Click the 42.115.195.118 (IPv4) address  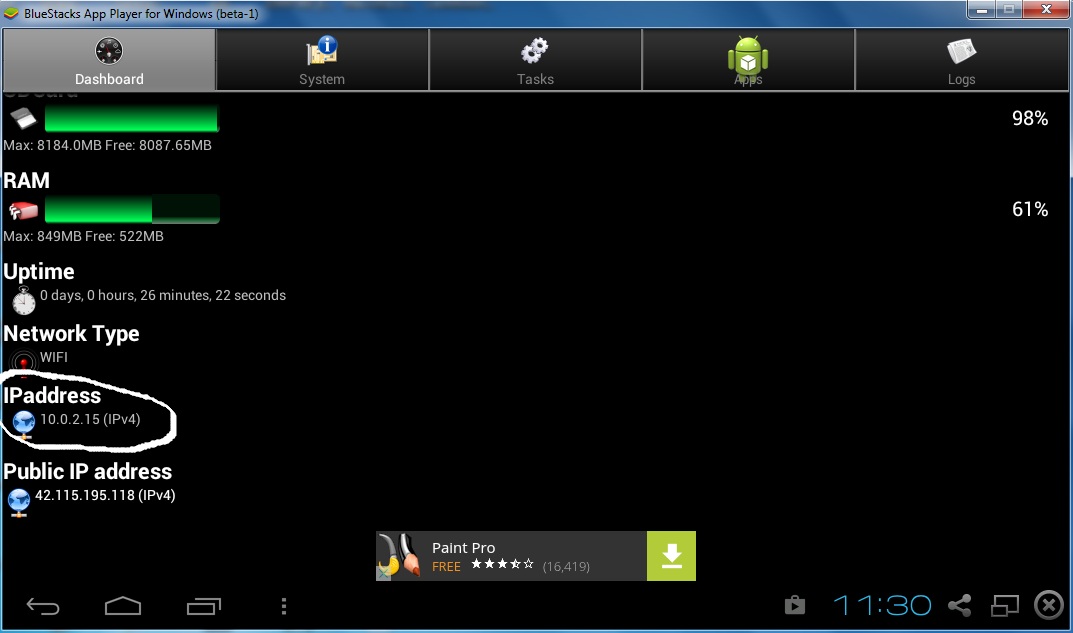coord(105,495)
